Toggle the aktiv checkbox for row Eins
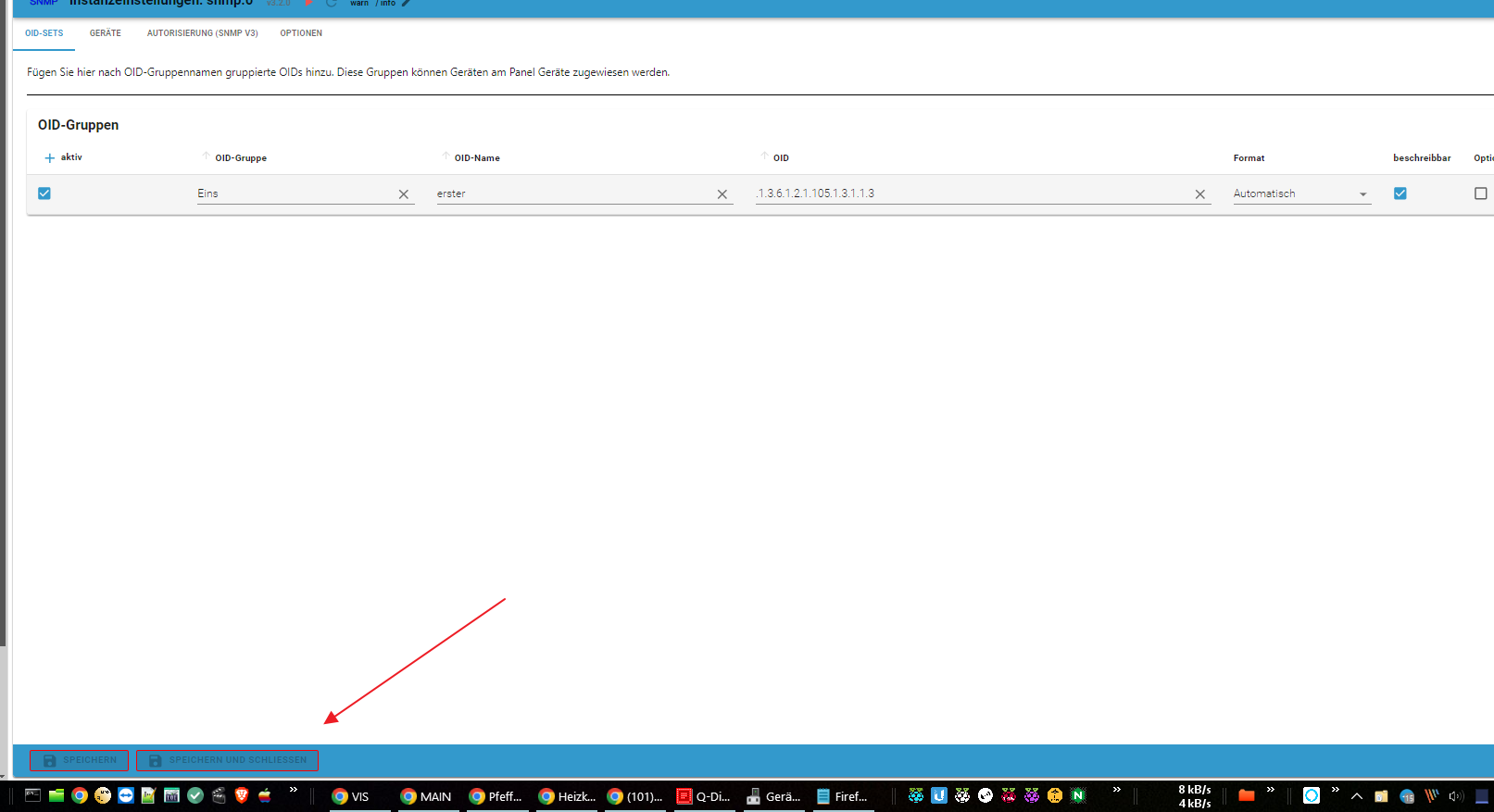This screenshot has height=812, width=1494. point(44,194)
